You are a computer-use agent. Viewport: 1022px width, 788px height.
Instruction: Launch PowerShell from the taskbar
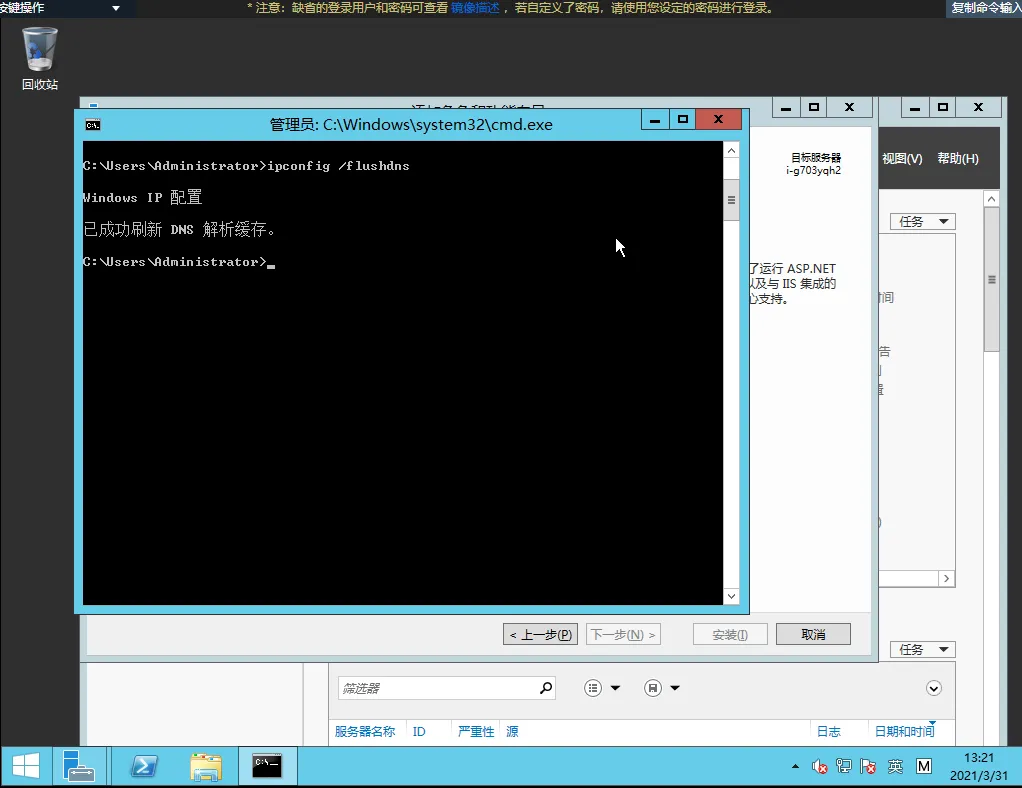(144, 766)
